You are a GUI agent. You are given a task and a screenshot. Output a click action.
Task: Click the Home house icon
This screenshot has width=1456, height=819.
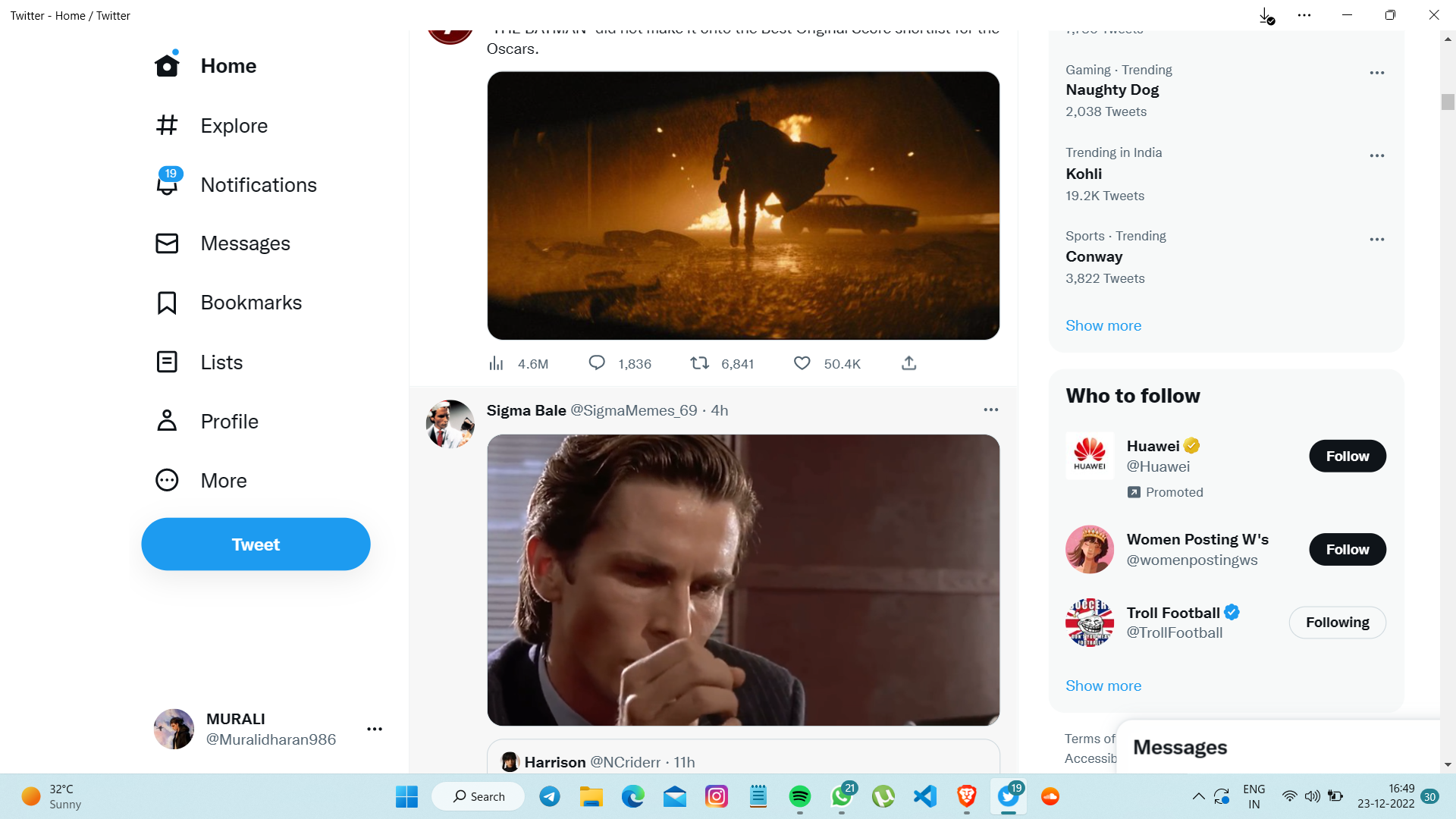point(167,66)
